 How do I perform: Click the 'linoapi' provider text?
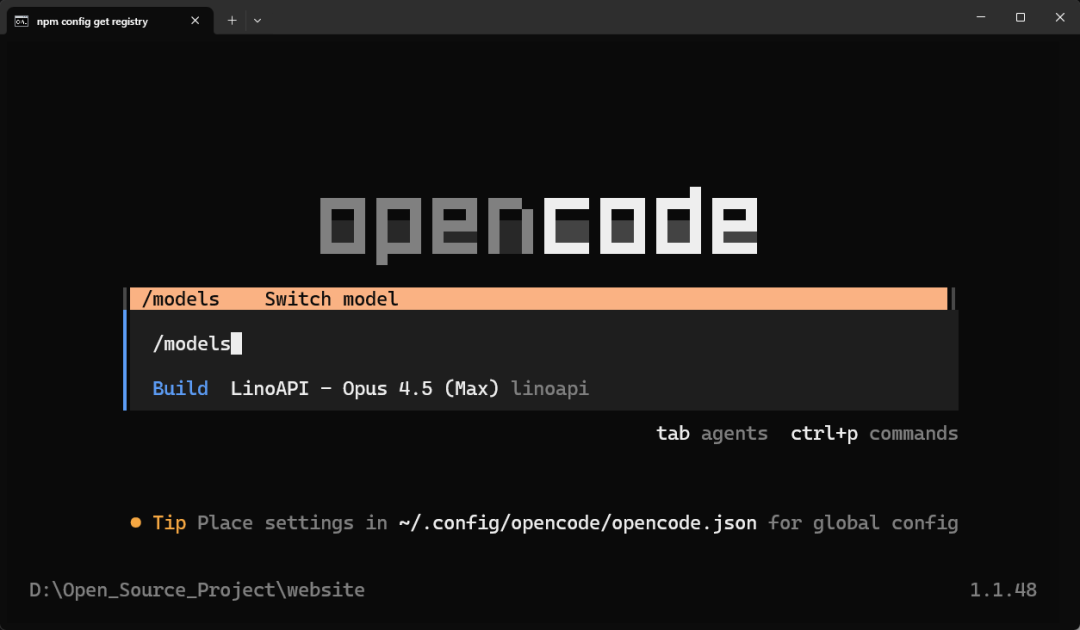point(550,388)
